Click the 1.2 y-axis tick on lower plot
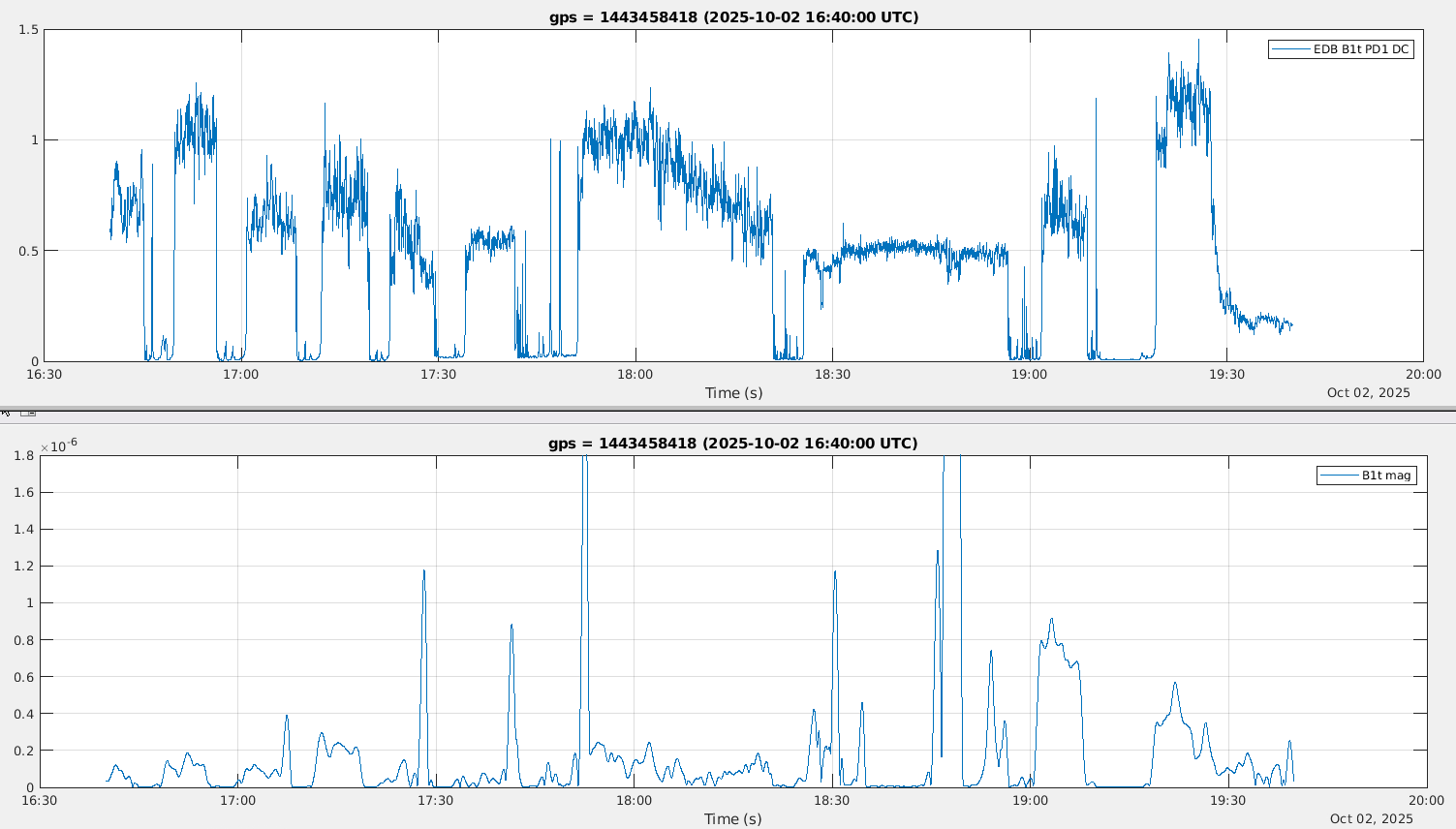 (24, 566)
